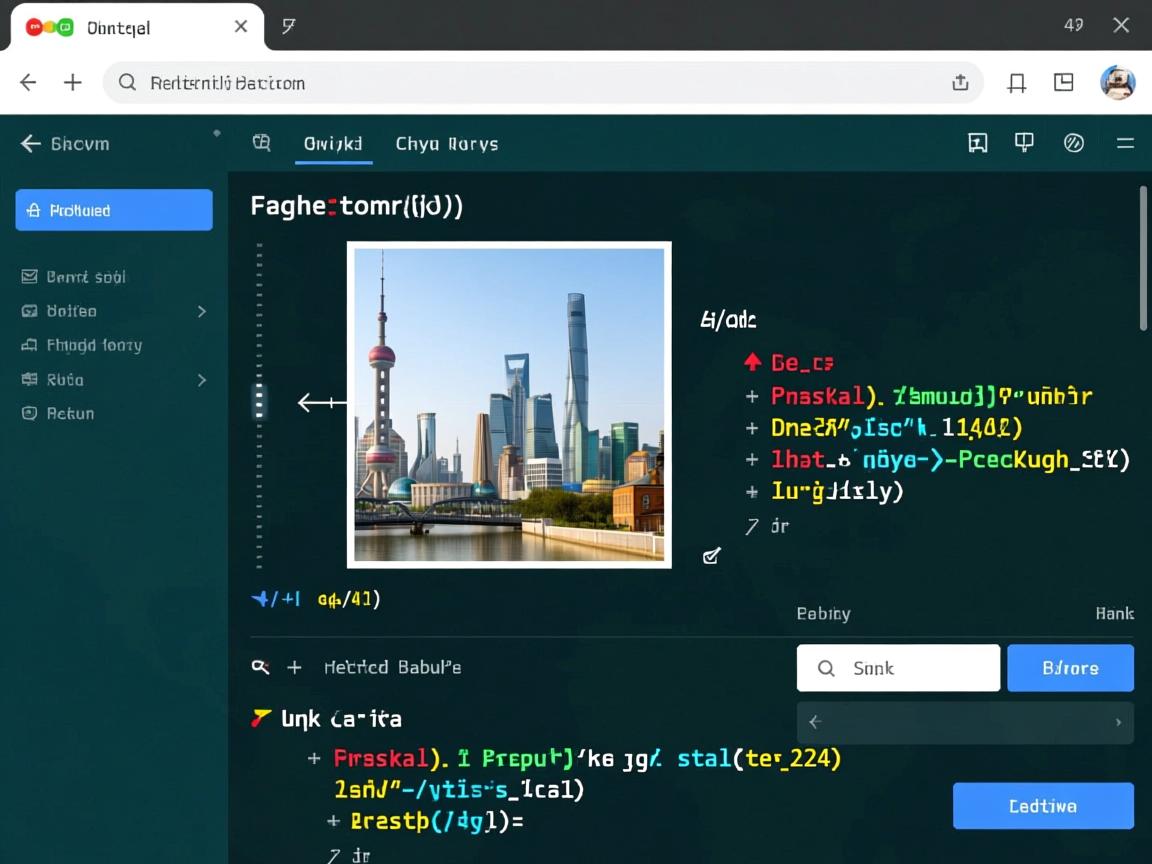The width and height of the screenshot is (1152, 864).
Task: Click the Sonk search input field
Action: (898, 668)
